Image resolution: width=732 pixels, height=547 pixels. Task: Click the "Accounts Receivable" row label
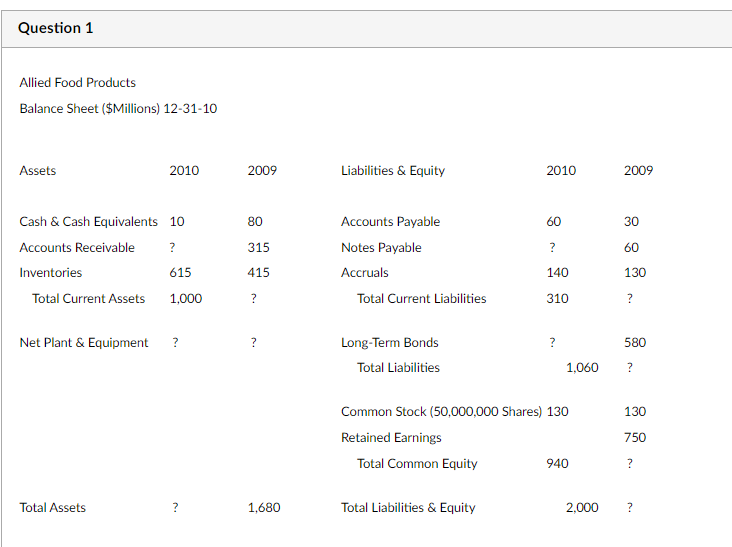coord(77,247)
